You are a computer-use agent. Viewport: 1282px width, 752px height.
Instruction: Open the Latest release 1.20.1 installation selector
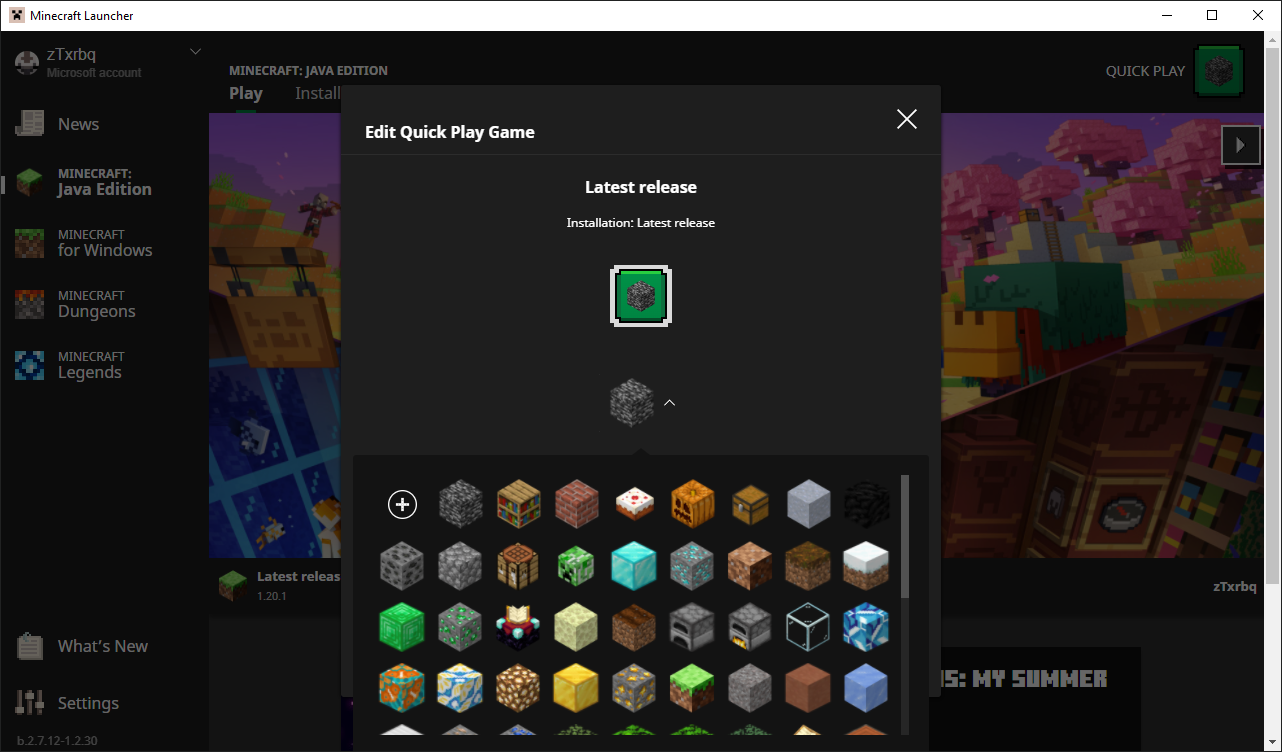click(279, 585)
